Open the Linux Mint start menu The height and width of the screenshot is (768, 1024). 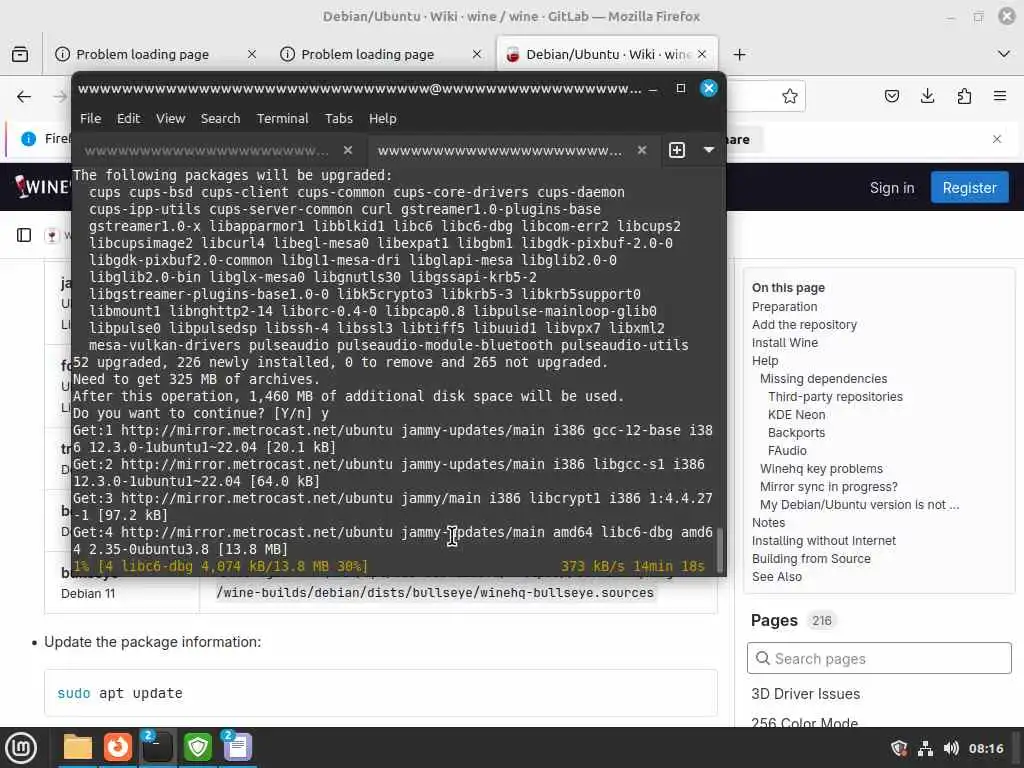[x=22, y=748]
